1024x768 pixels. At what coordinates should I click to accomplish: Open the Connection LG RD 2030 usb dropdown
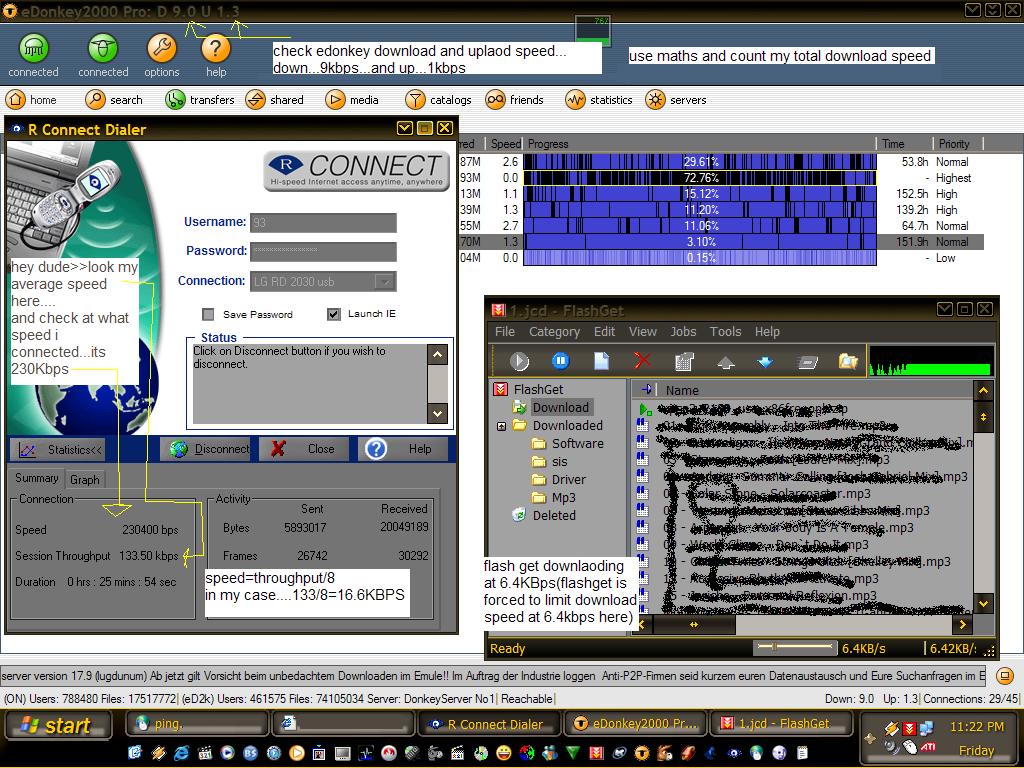385,281
